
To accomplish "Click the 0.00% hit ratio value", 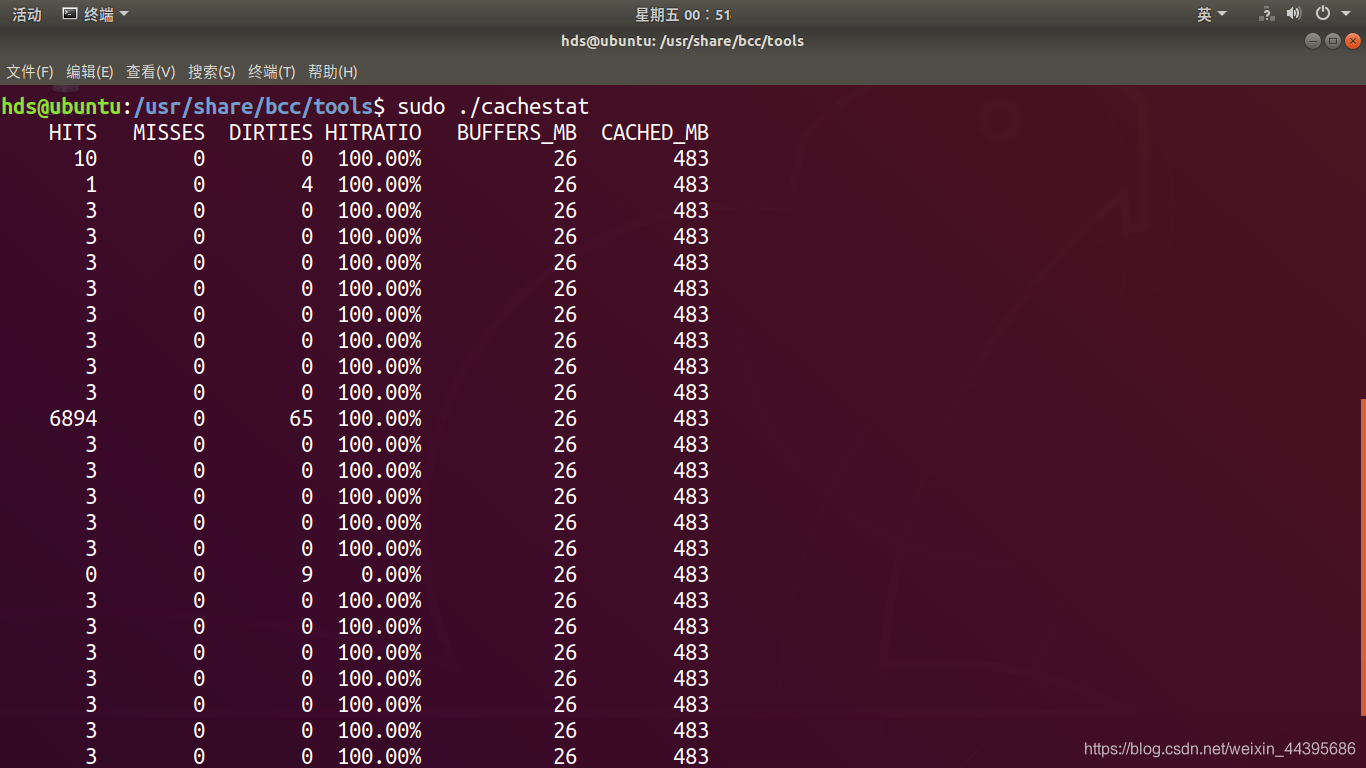I will tap(391, 574).
